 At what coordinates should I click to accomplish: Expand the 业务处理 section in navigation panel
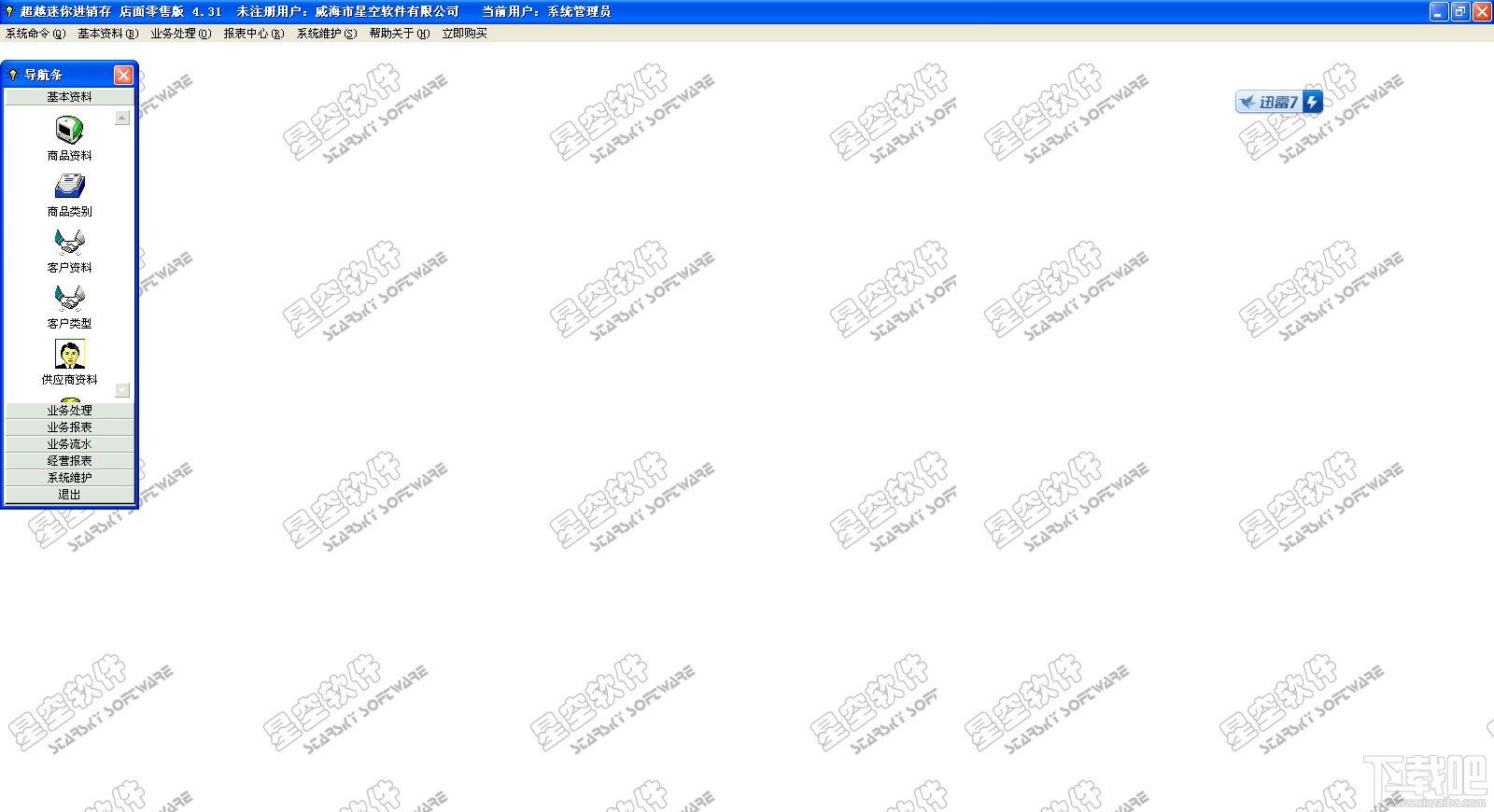[70, 411]
